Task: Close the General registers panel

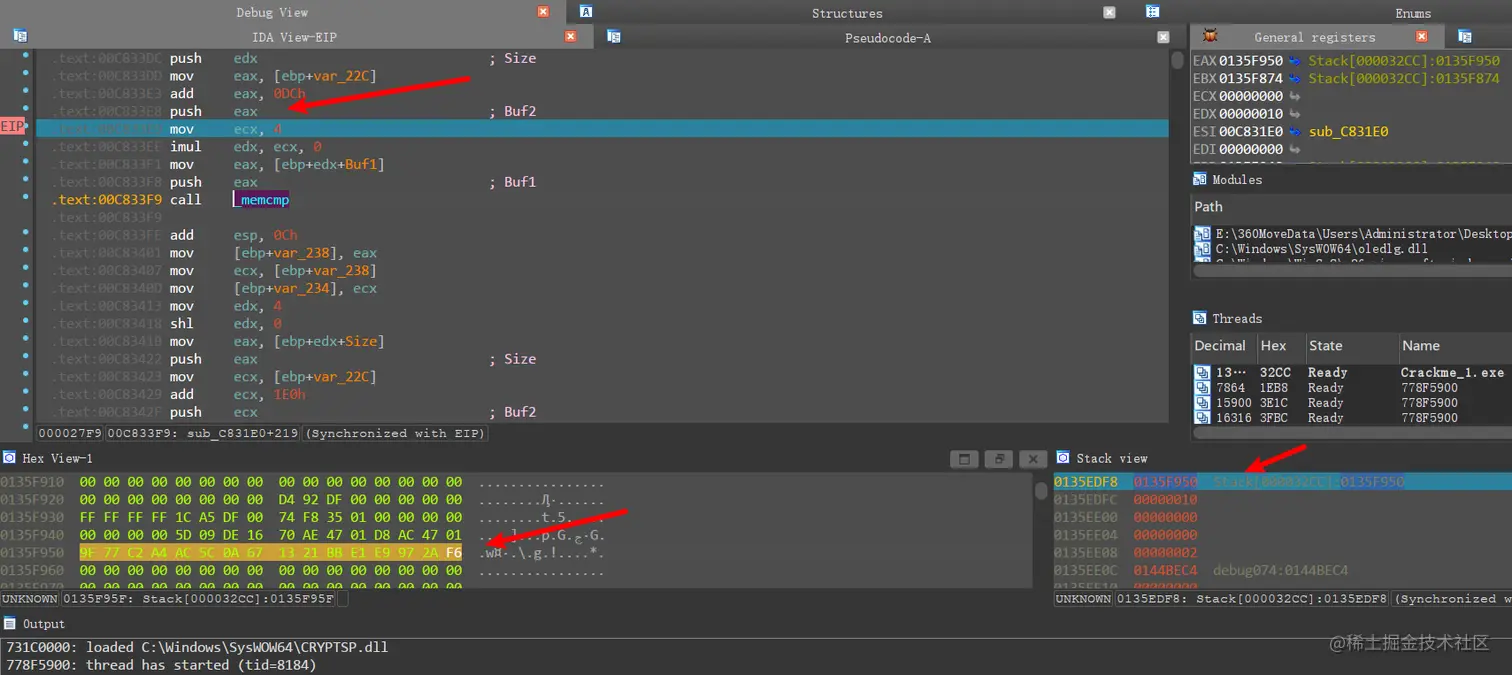Action: click(1424, 37)
